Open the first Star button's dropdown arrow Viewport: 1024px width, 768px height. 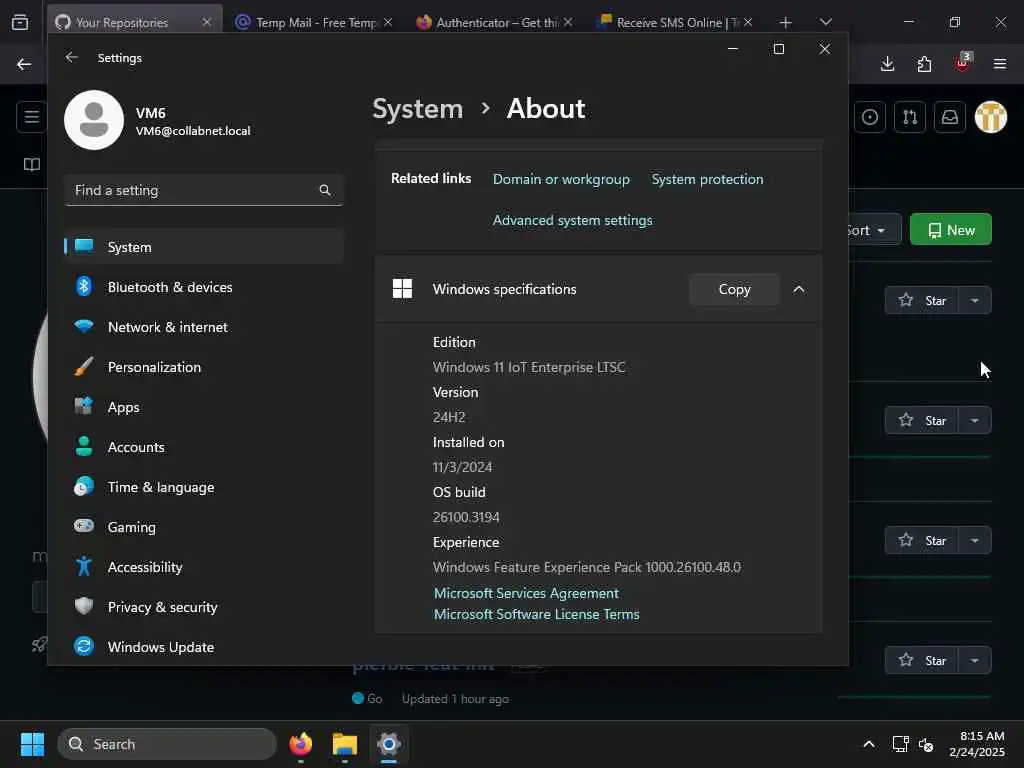click(x=975, y=300)
